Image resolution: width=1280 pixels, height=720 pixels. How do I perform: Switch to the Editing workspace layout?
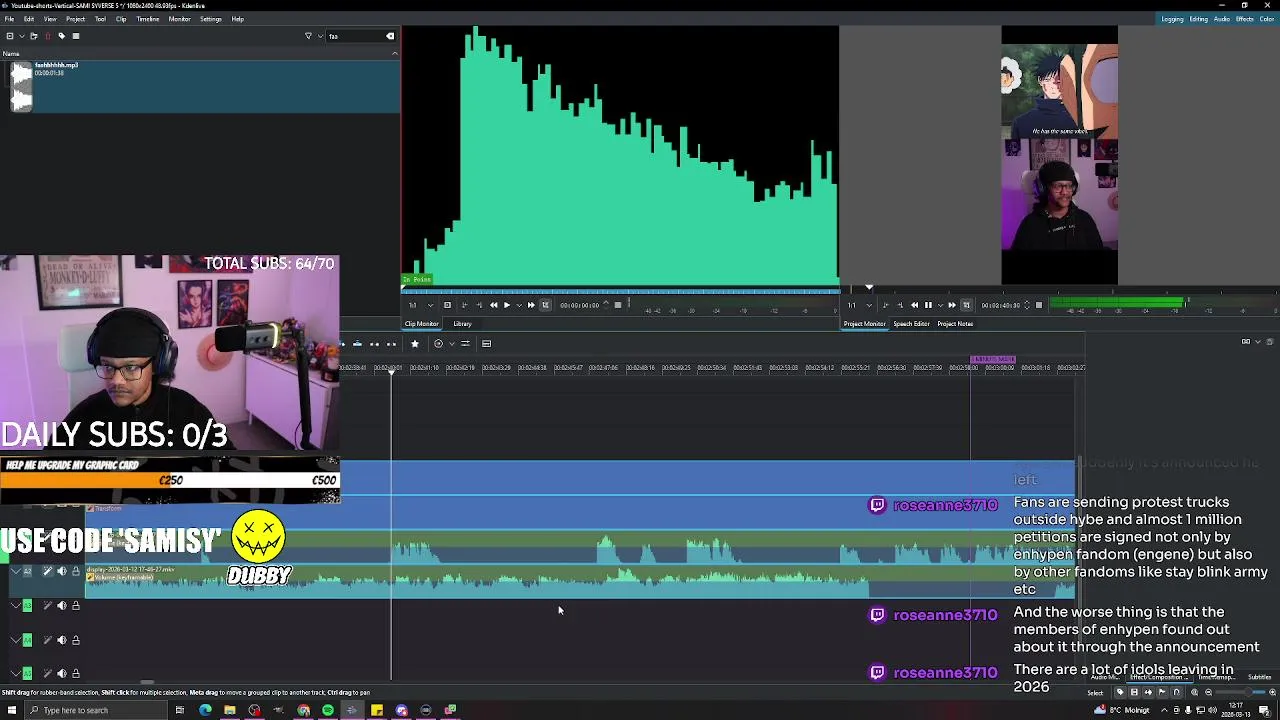[x=1198, y=19]
